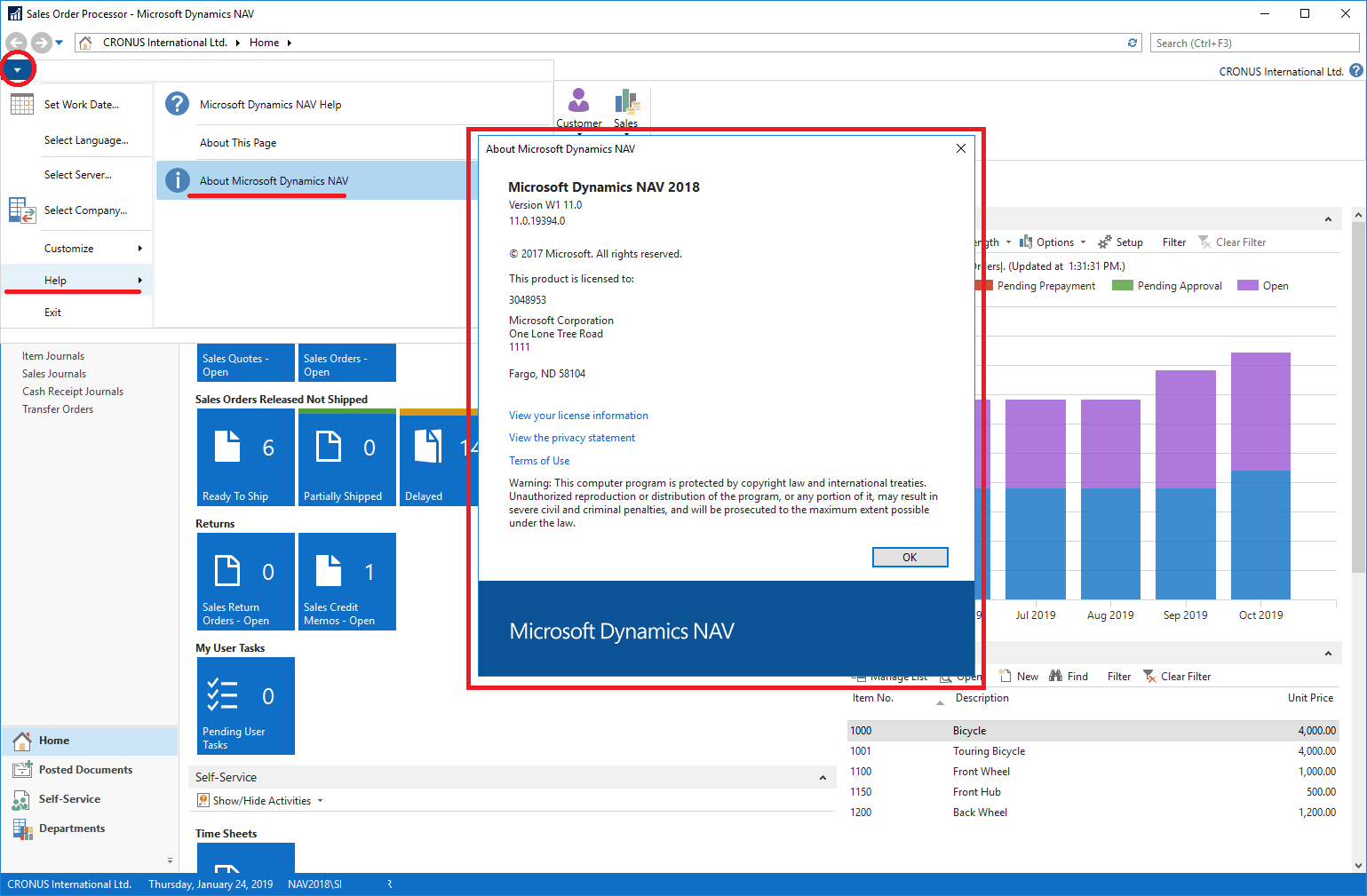The image size is (1367, 896).
Task: Open the Delayed tile
Action: [x=439, y=457]
